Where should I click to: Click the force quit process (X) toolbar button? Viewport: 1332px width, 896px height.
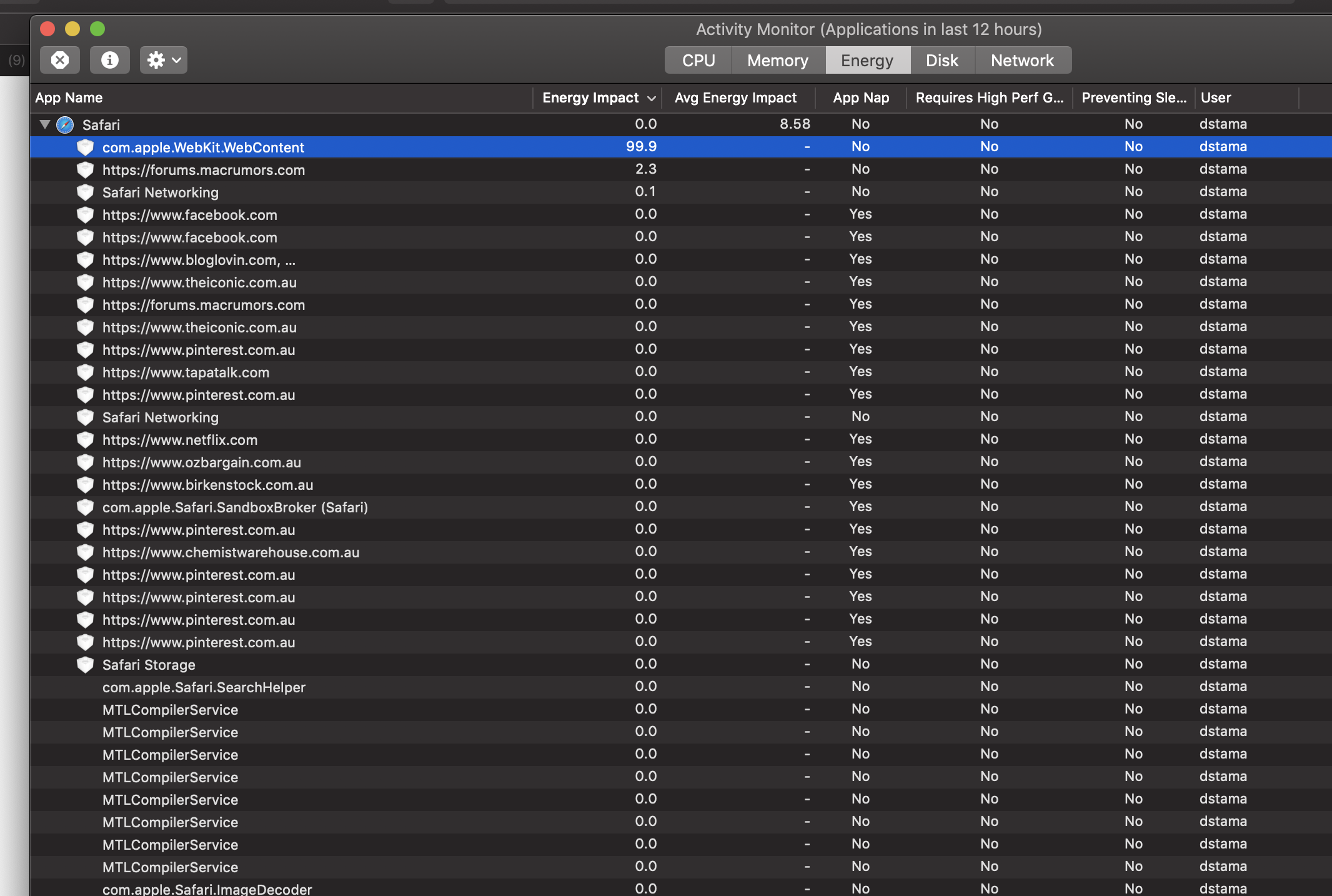point(60,60)
